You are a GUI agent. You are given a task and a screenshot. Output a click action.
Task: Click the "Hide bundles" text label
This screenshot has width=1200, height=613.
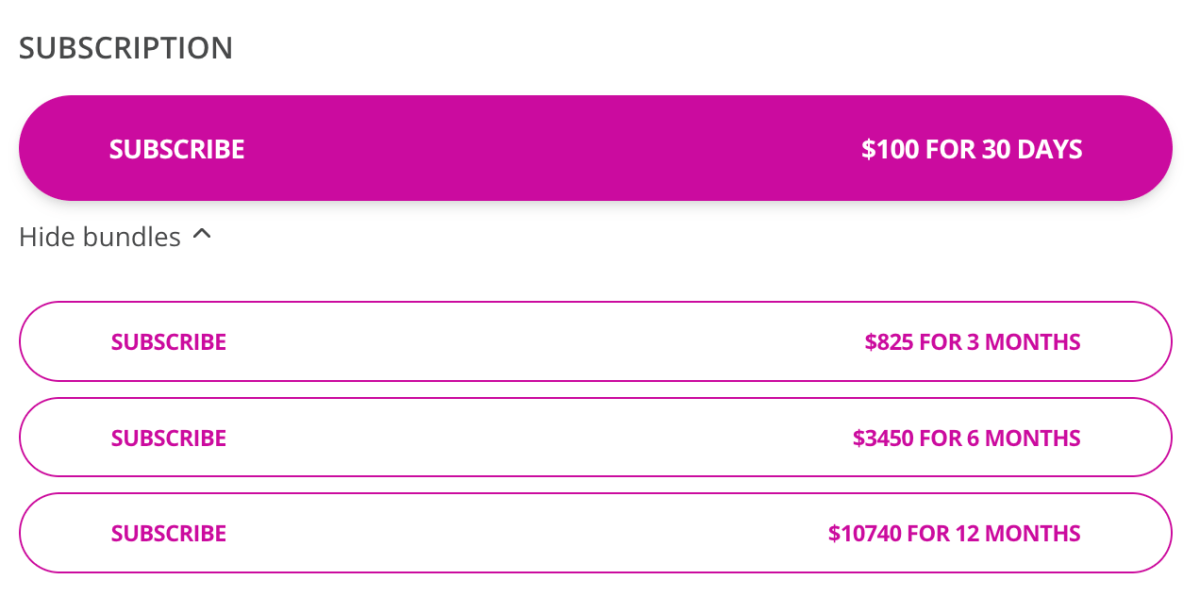(x=100, y=237)
